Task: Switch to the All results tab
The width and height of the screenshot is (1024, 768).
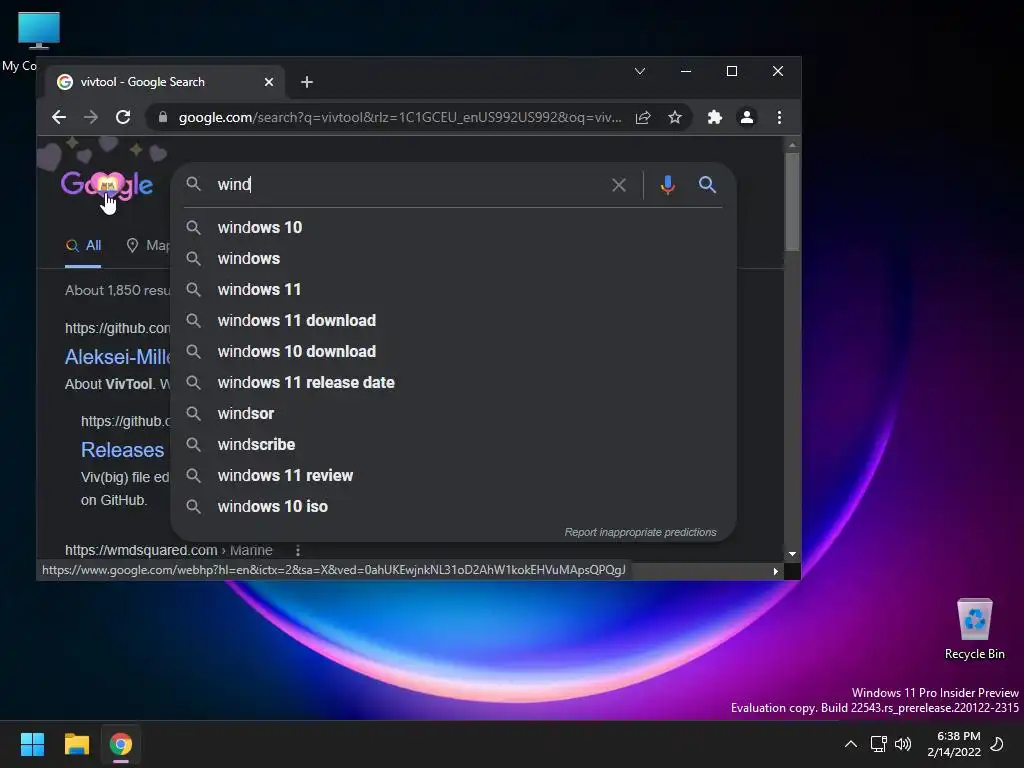Action: [x=83, y=246]
